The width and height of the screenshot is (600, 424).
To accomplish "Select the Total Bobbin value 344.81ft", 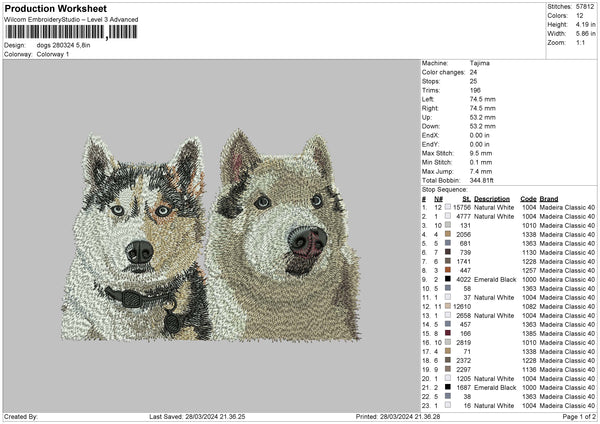I will click(482, 180).
